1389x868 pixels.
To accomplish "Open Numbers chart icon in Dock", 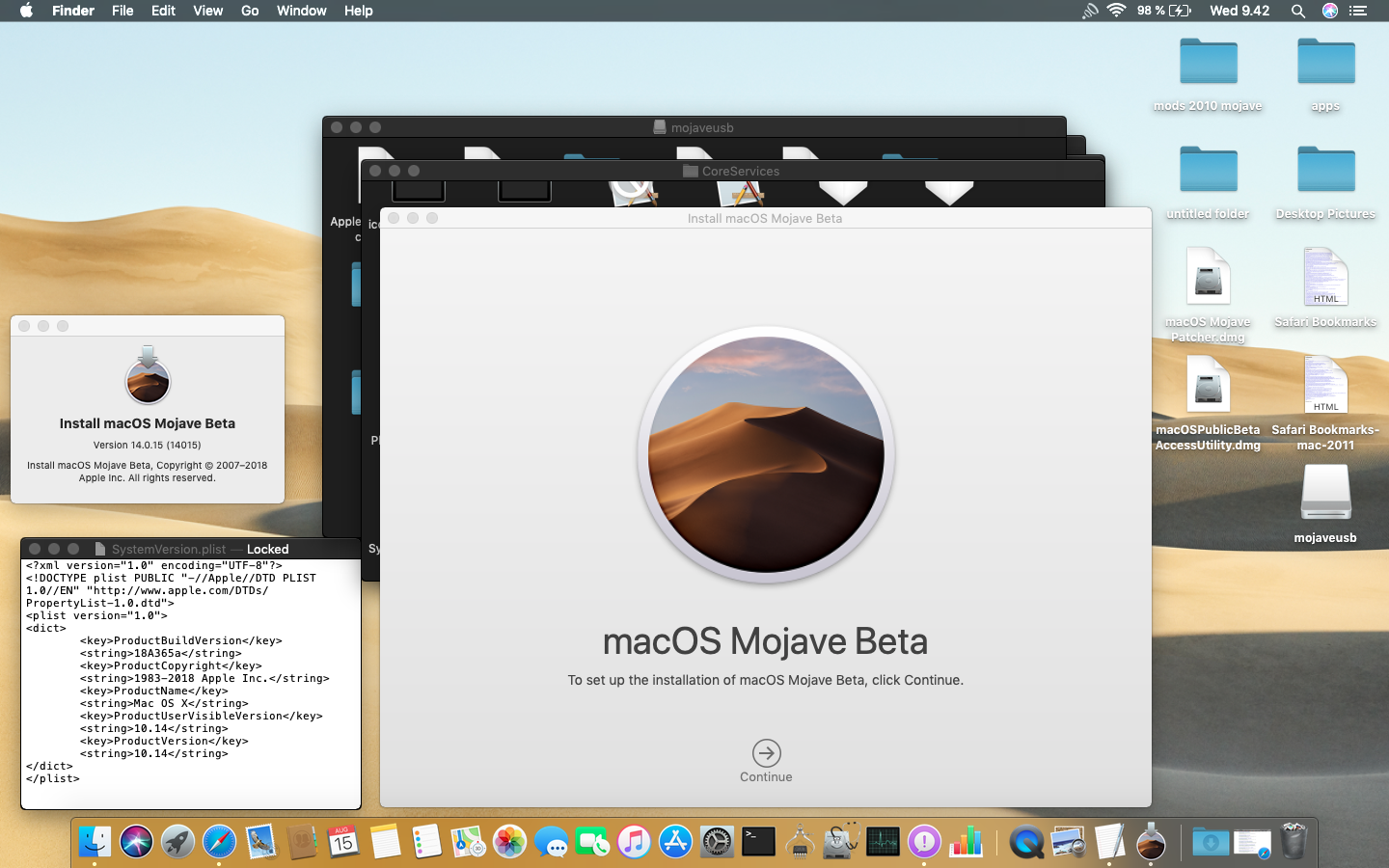I will (x=966, y=841).
